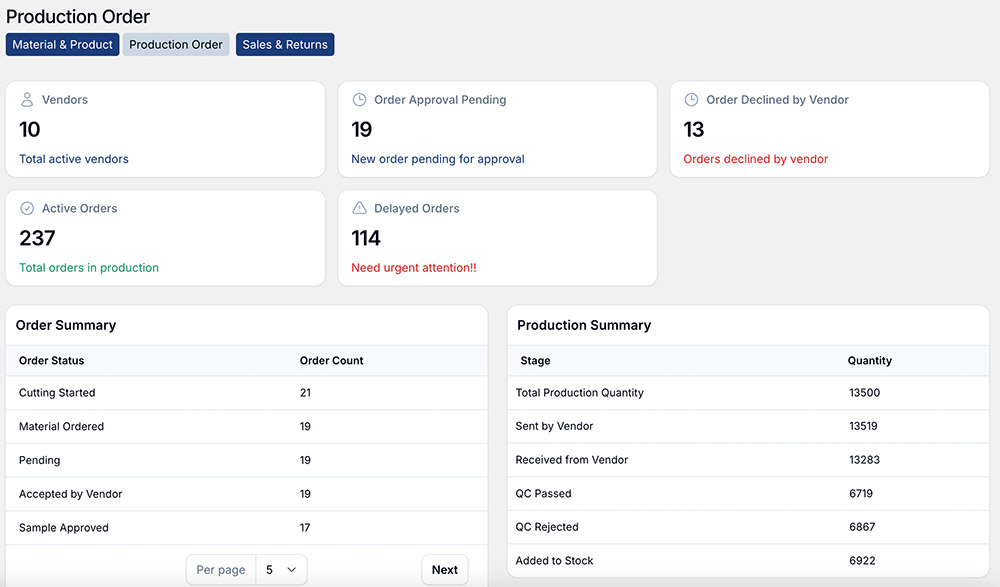The width and height of the screenshot is (1000, 587).
Task: Switch to Material & Product tab
Action: click(x=63, y=45)
